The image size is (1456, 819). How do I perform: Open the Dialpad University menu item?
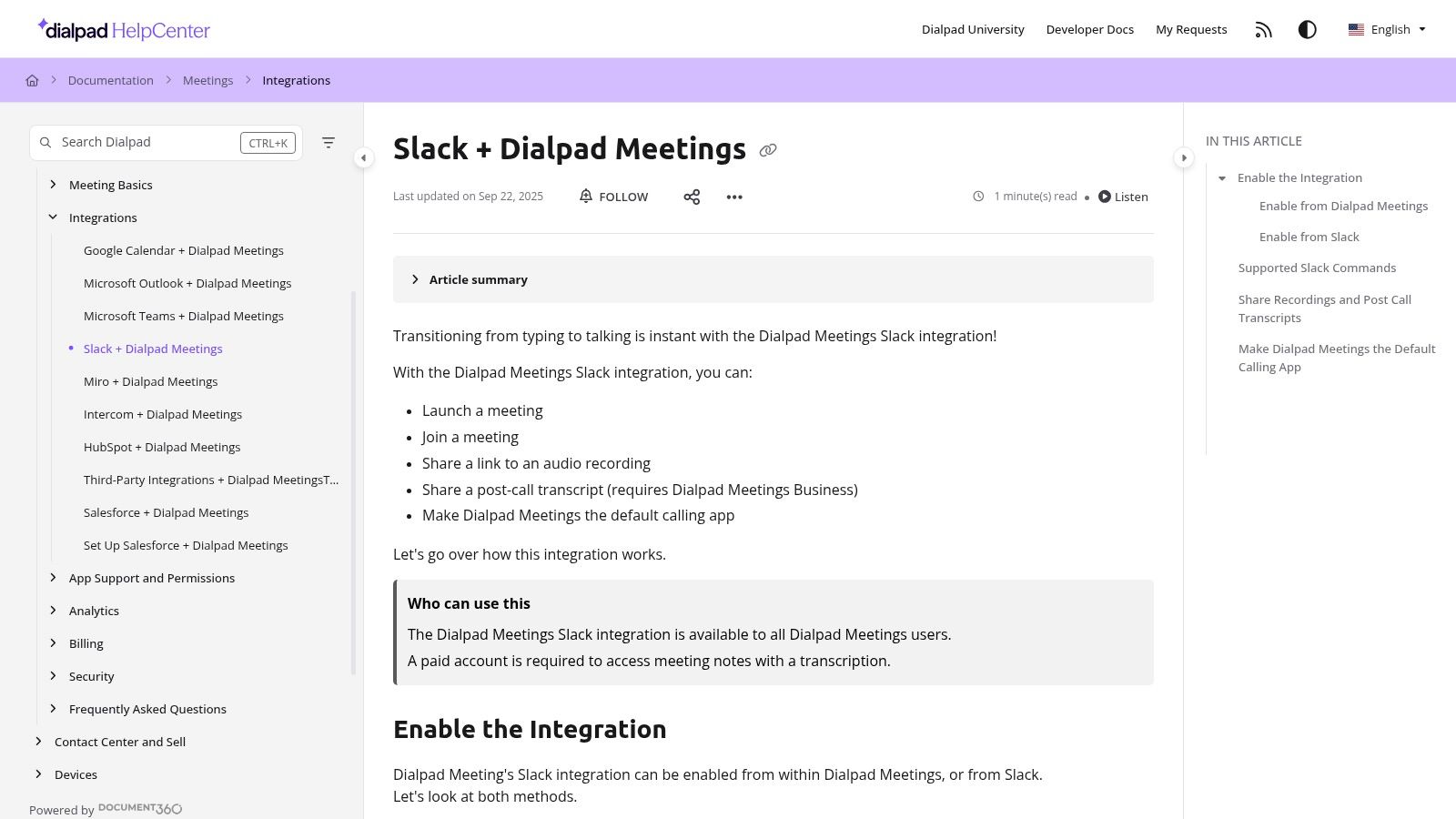(973, 29)
